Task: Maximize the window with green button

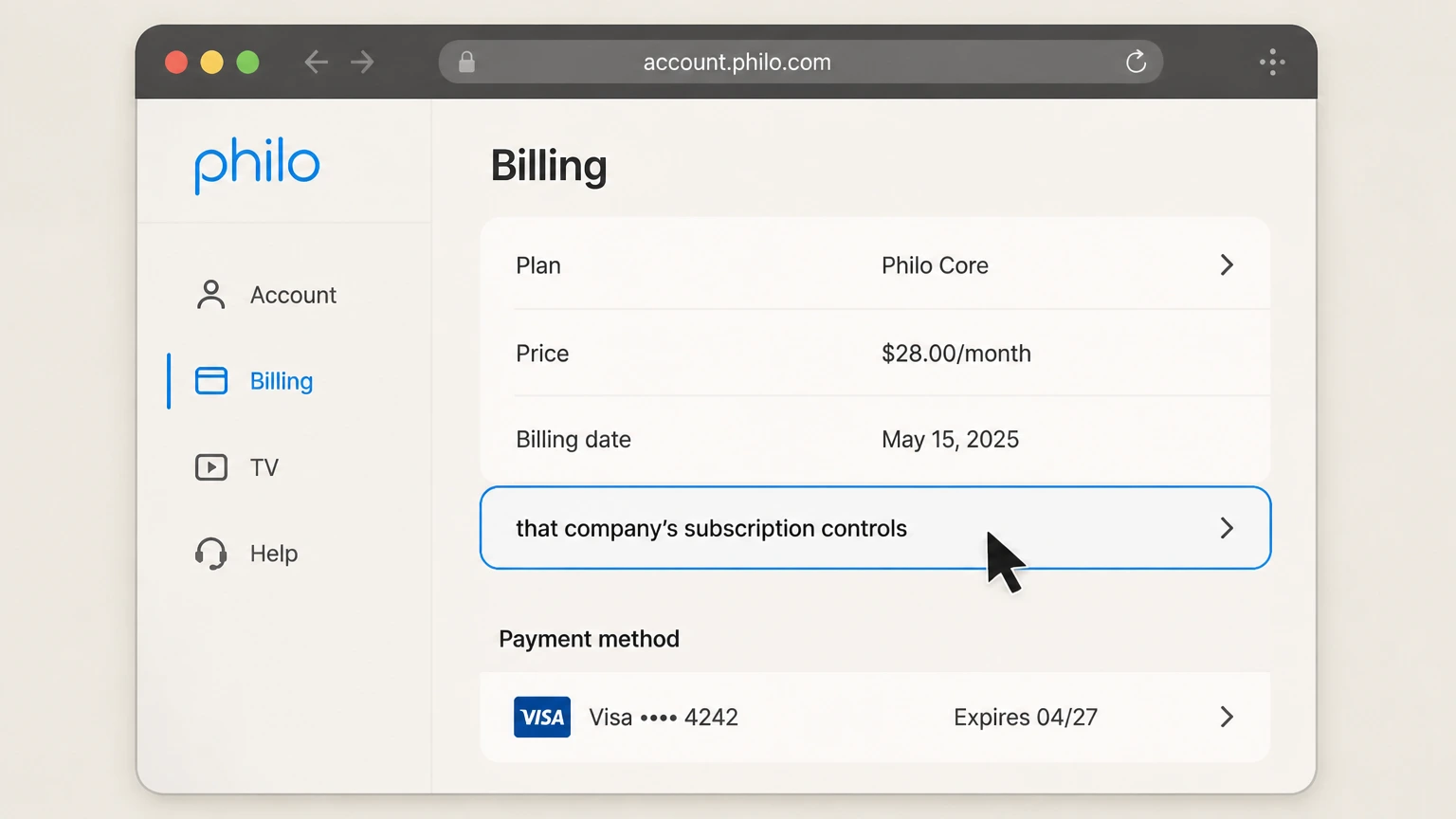Action: [248, 63]
